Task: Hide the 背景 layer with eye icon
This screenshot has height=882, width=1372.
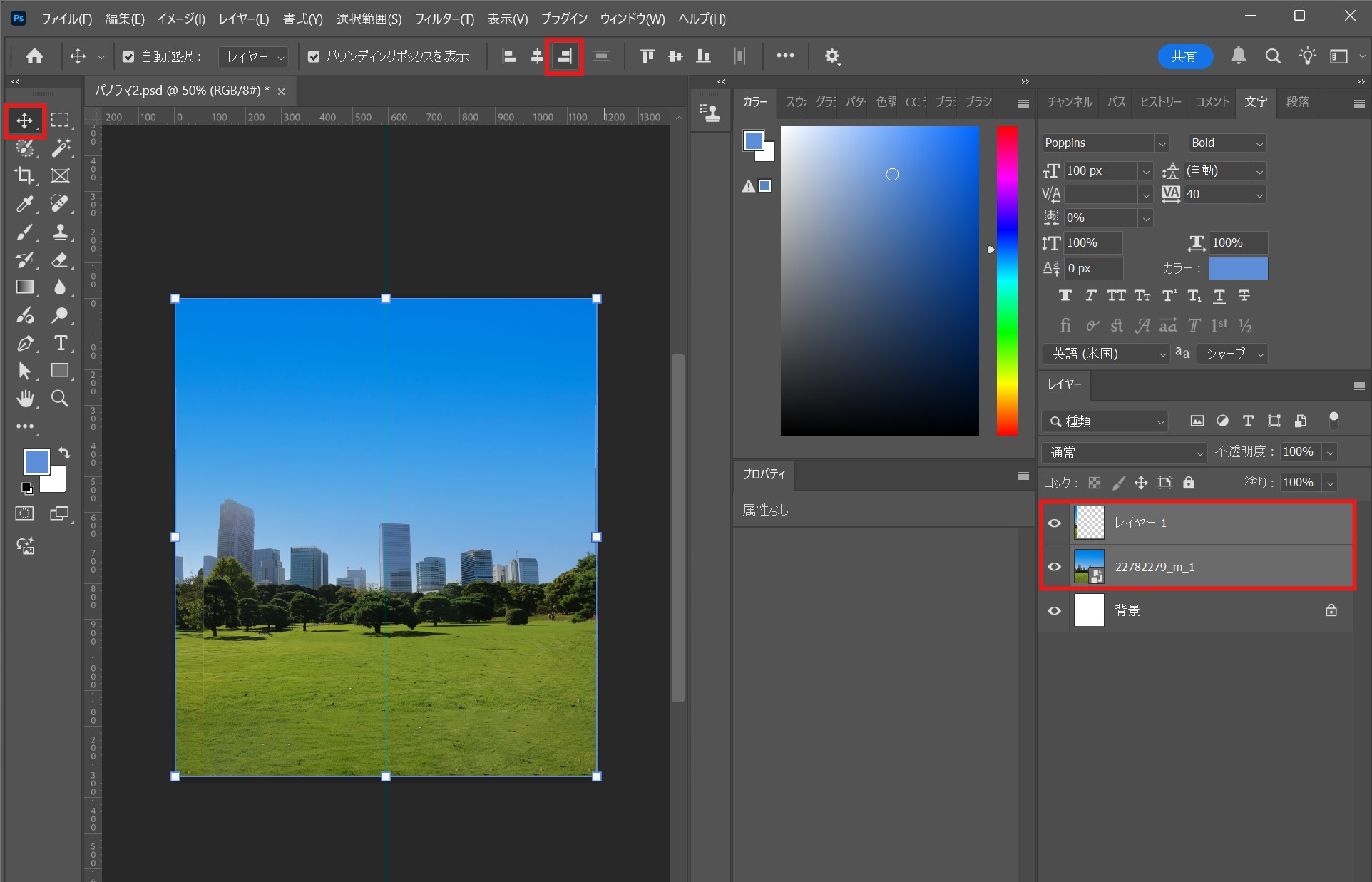Action: 1054,611
